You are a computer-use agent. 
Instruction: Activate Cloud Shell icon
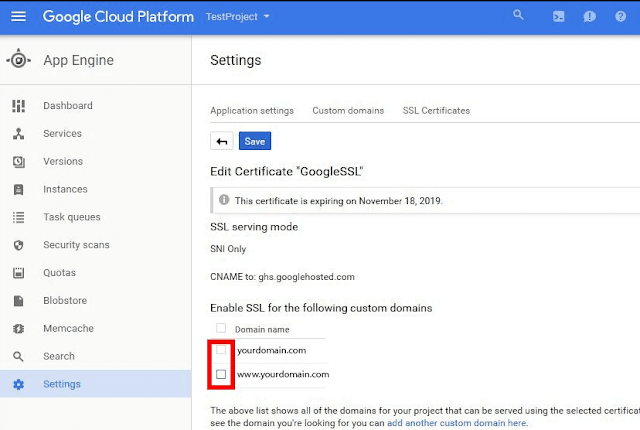558,16
